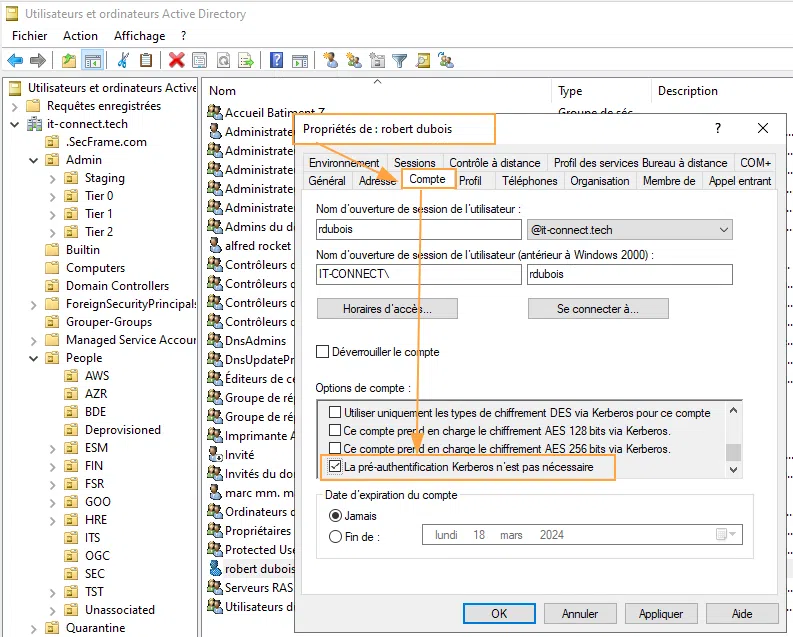
Task: Select the Fin de expiration radio button
Action: pyautogui.click(x=335, y=536)
